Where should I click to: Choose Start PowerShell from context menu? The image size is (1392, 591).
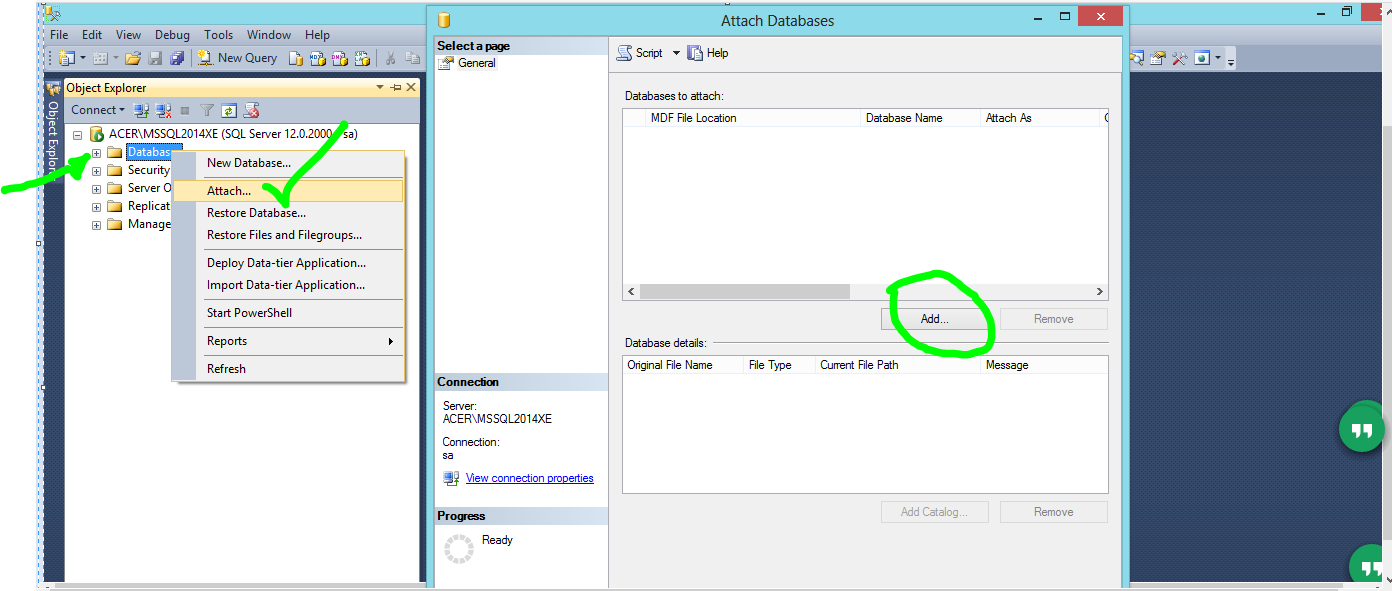(288, 313)
